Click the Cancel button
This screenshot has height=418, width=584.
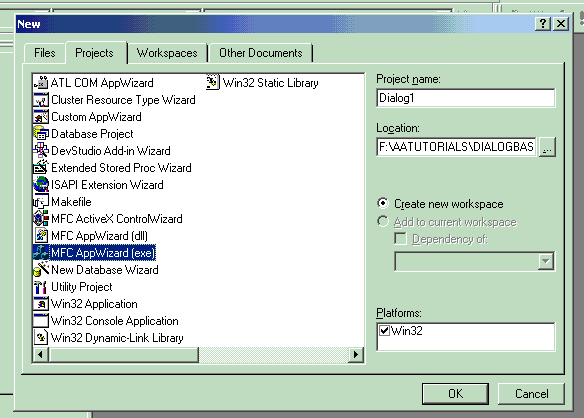[531, 394]
